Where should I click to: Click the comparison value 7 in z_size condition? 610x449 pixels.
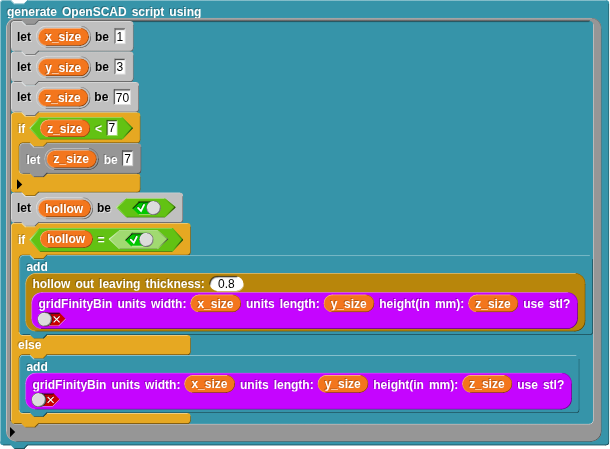point(112,128)
